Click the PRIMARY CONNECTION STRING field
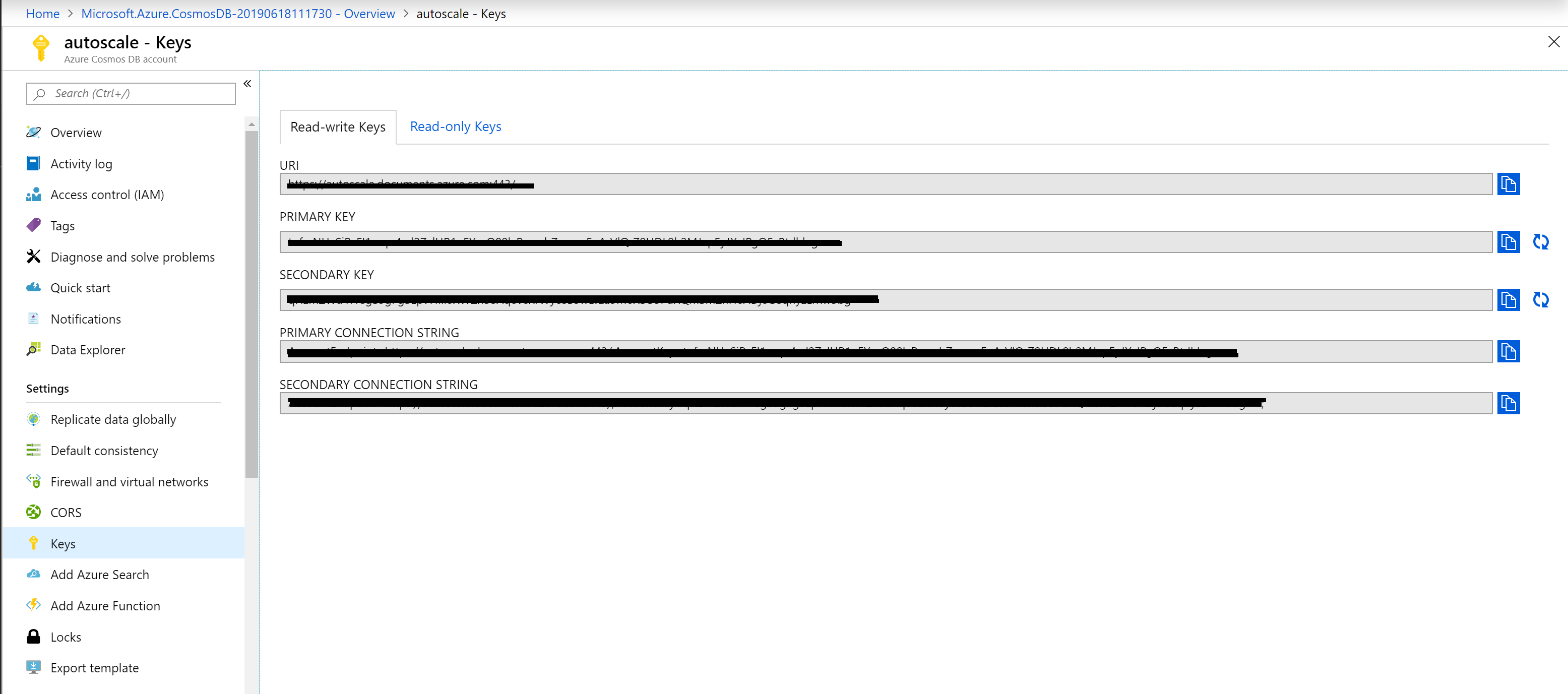 click(x=886, y=351)
